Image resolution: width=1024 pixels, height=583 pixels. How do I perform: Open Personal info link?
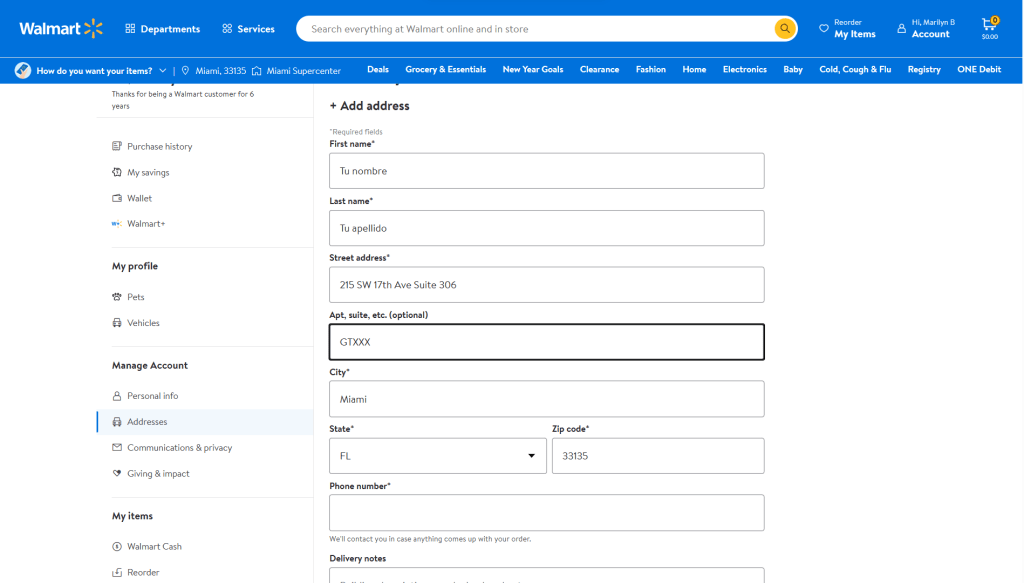click(152, 396)
